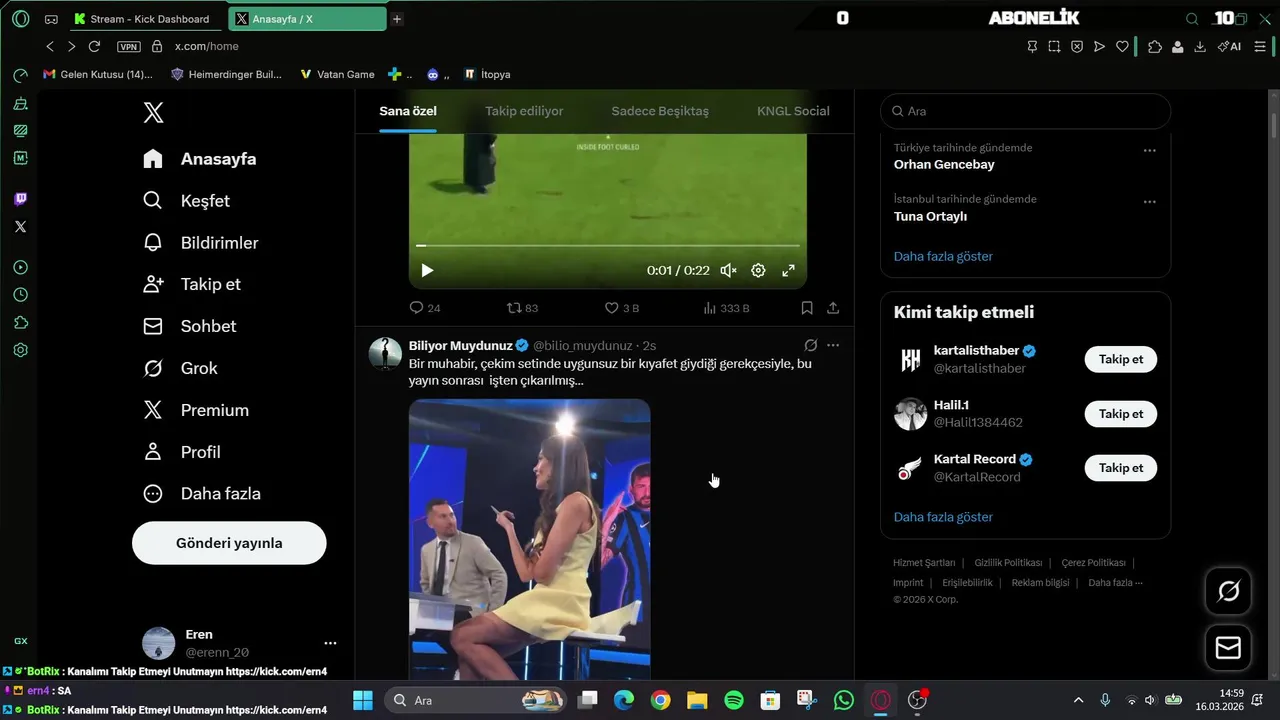Open the floating Grok button
Viewport: 1280px width, 720px height.
(1228, 591)
